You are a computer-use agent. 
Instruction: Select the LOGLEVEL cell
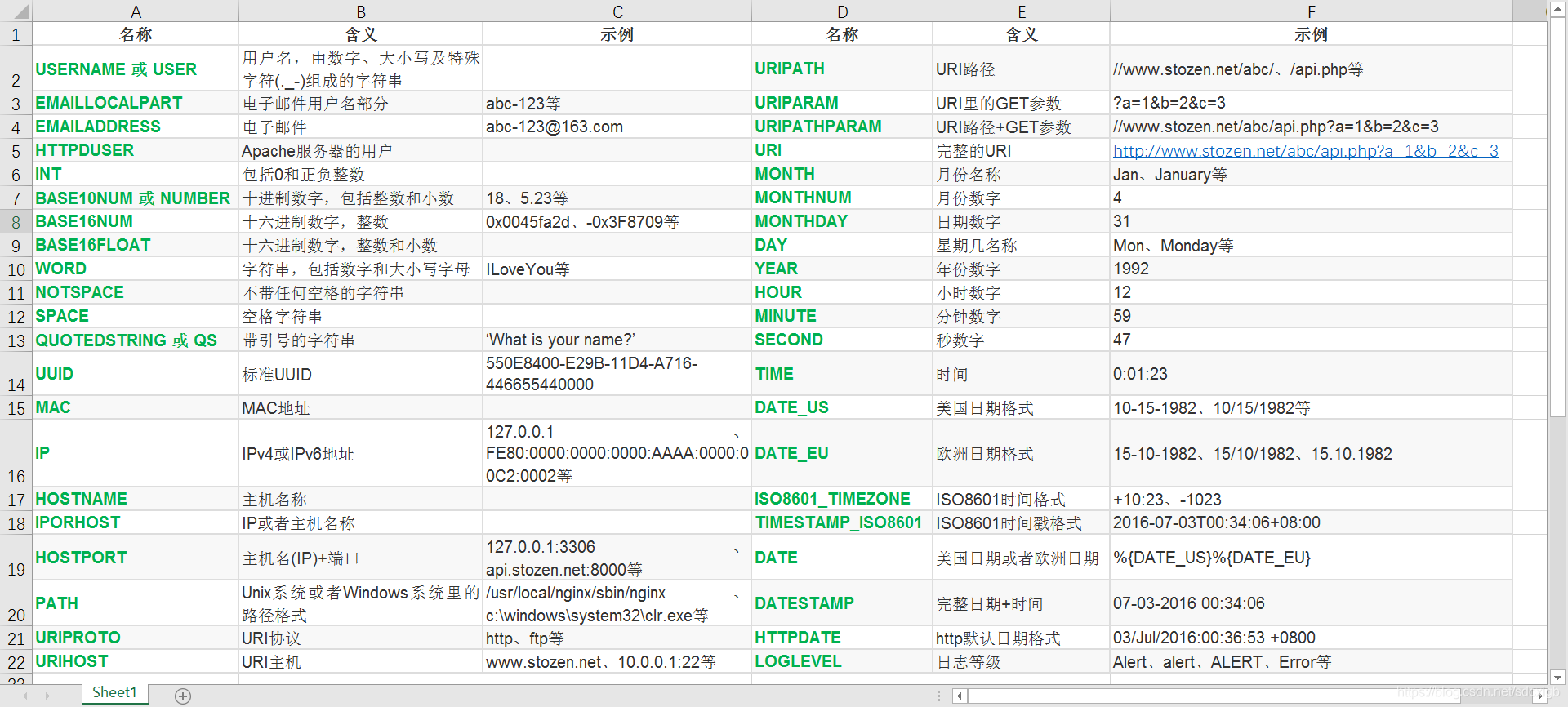[842, 661]
